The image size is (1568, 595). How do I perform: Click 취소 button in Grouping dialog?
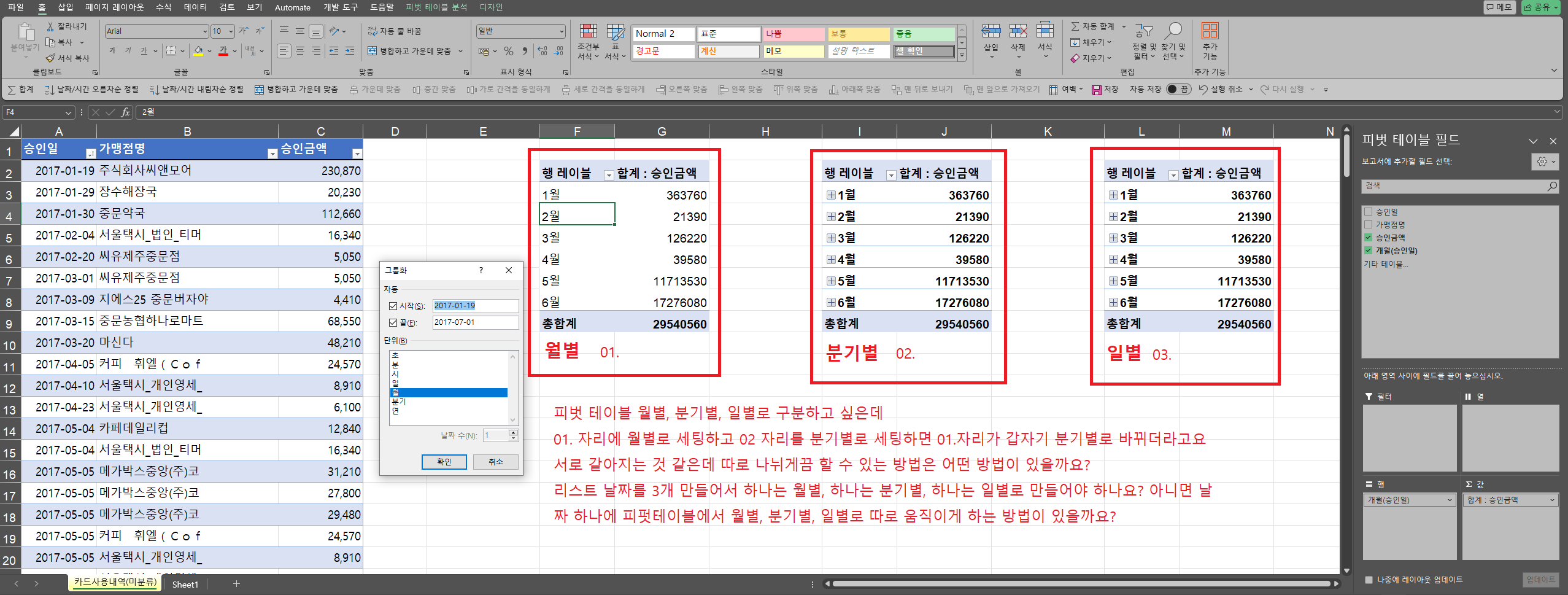(496, 462)
